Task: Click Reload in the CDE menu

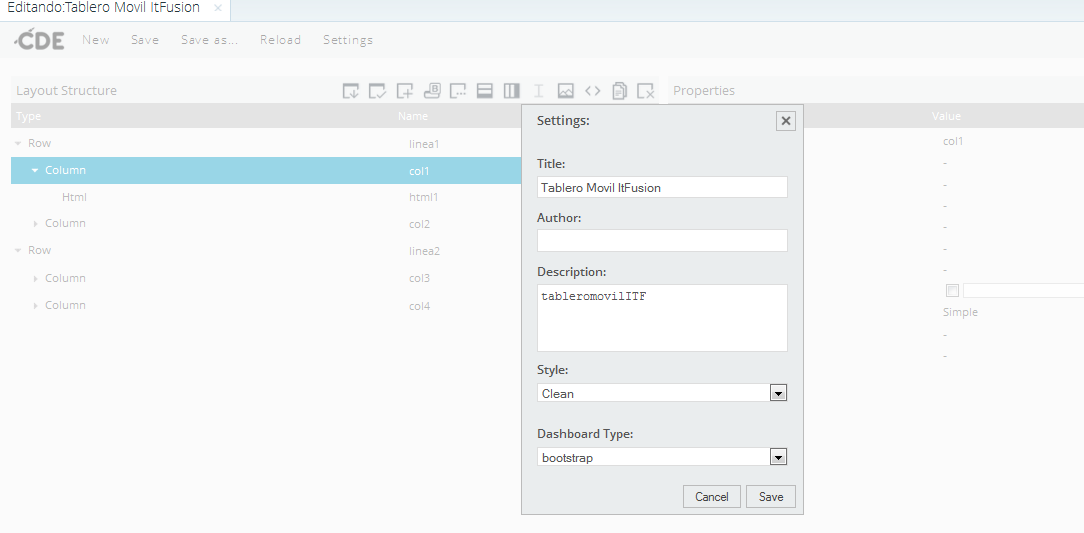Action: pyautogui.click(x=281, y=40)
